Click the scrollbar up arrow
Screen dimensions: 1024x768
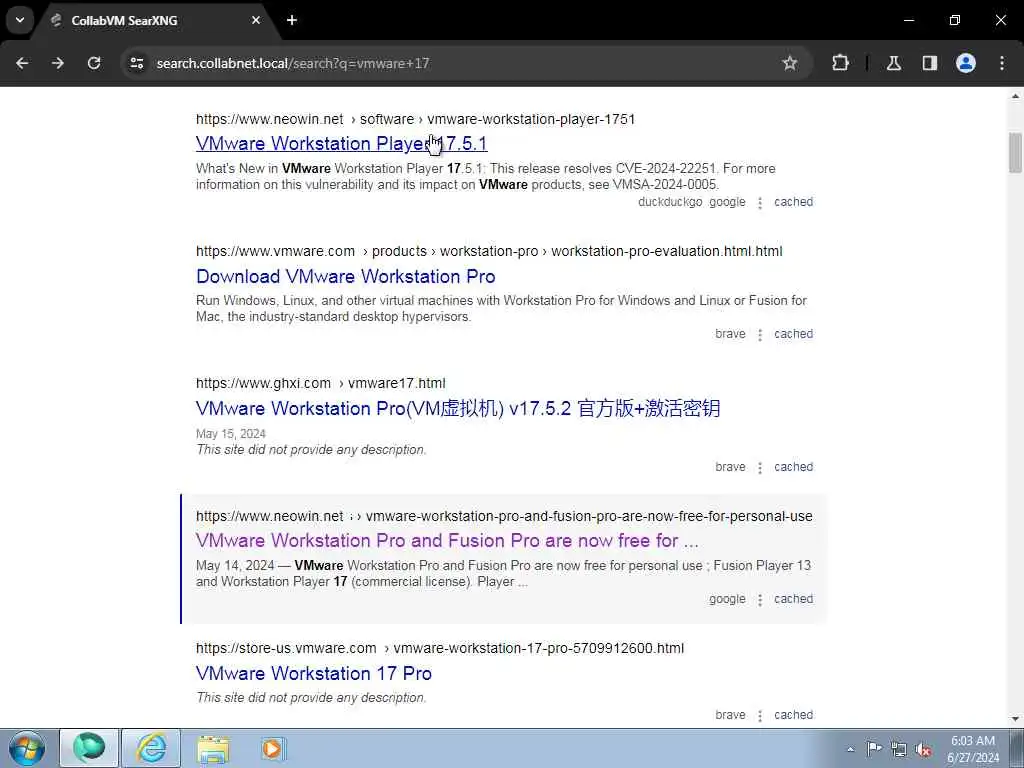pyautogui.click(x=1016, y=96)
